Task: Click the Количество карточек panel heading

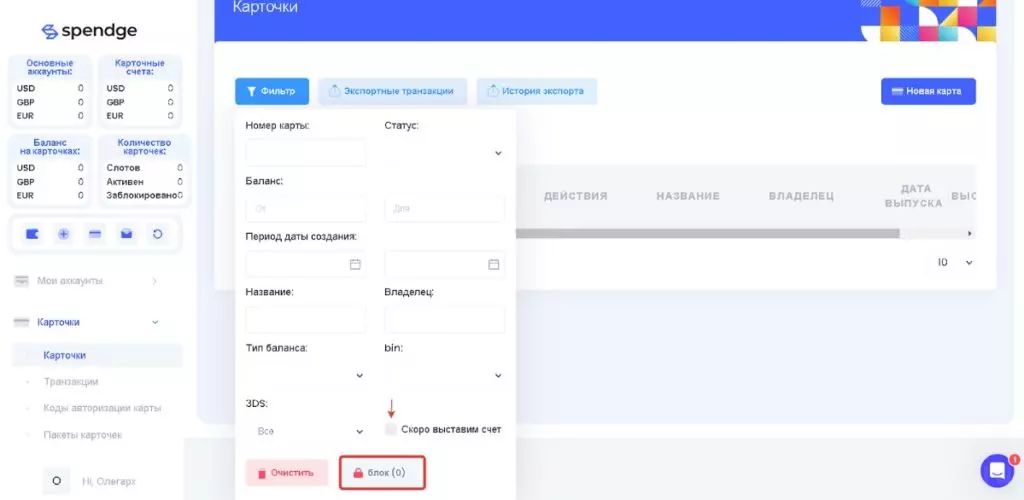Action: (x=144, y=147)
